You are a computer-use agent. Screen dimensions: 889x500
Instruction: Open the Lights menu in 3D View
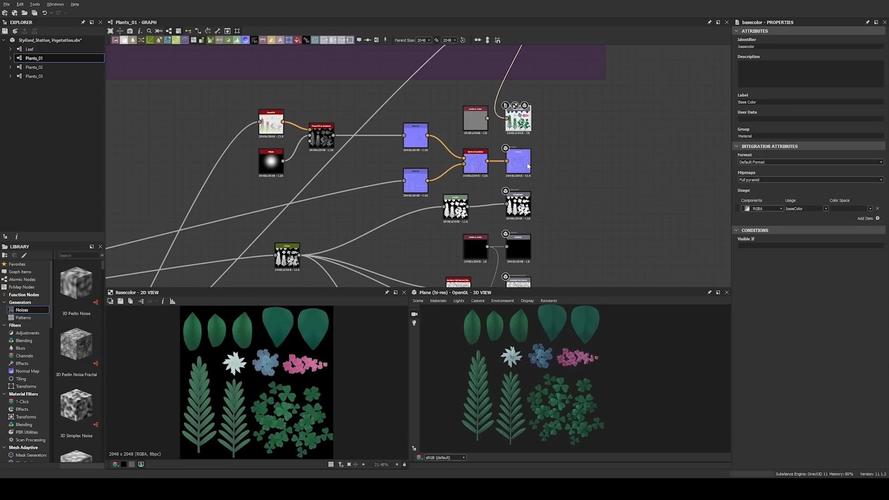pyautogui.click(x=459, y=301)
